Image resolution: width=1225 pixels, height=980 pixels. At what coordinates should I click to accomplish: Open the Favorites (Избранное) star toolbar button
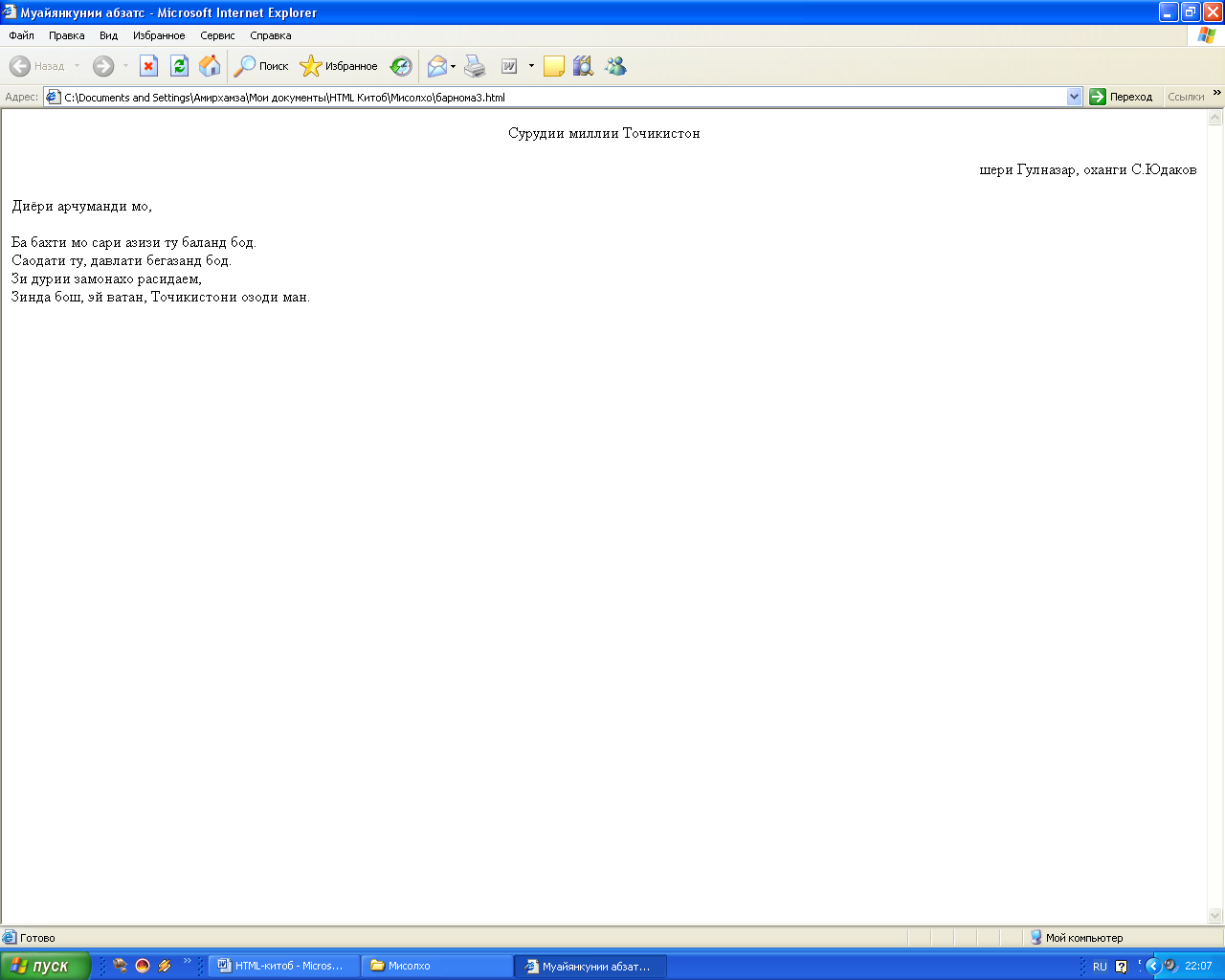click(339, 66)
